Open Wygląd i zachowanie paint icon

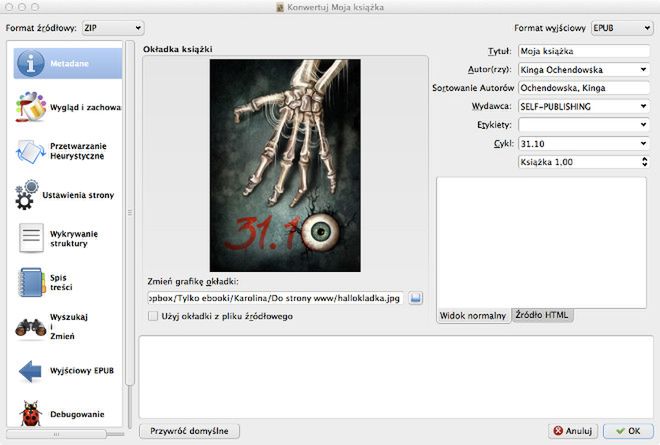30,107
